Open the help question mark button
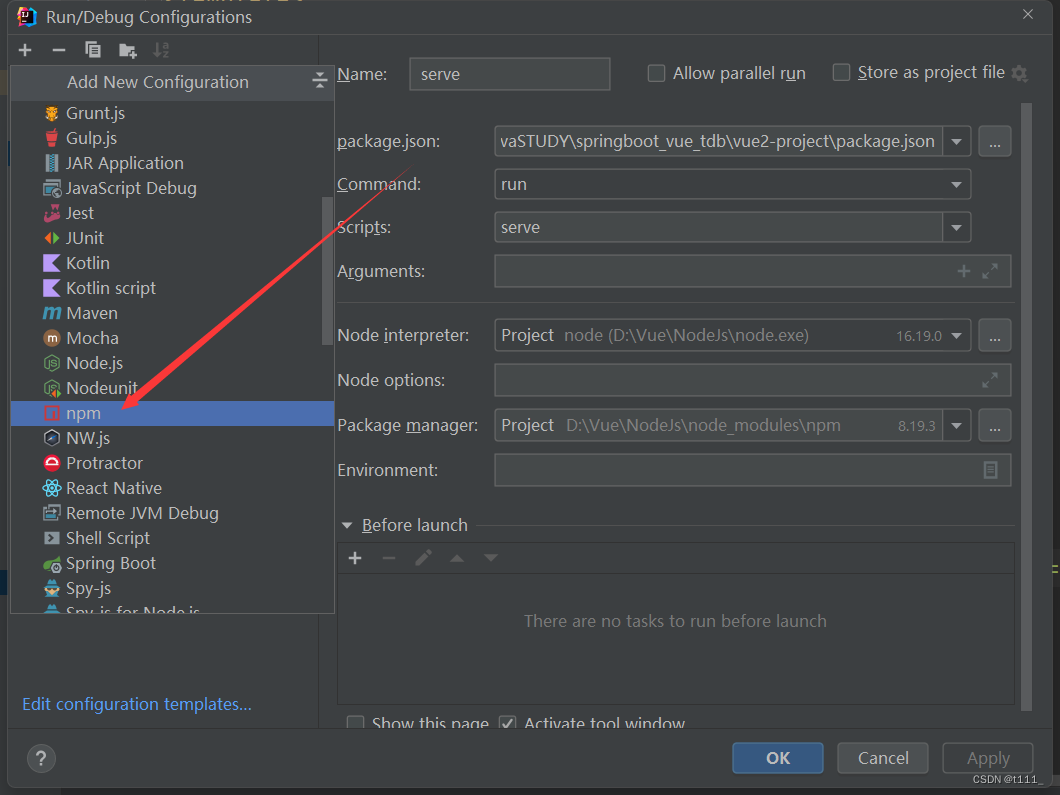Screen dimensions: 1060x795 tap(41, 758)
